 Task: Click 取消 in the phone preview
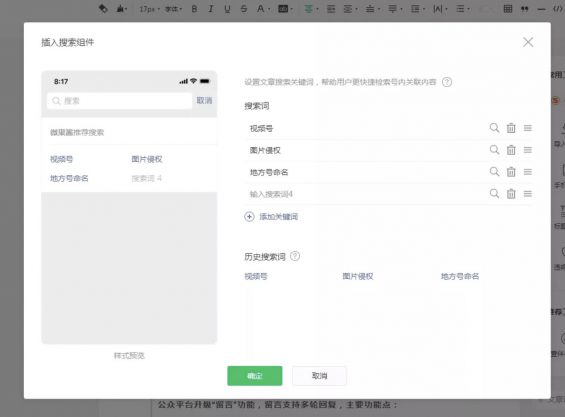pyautogui.click(x=204, y=101)
